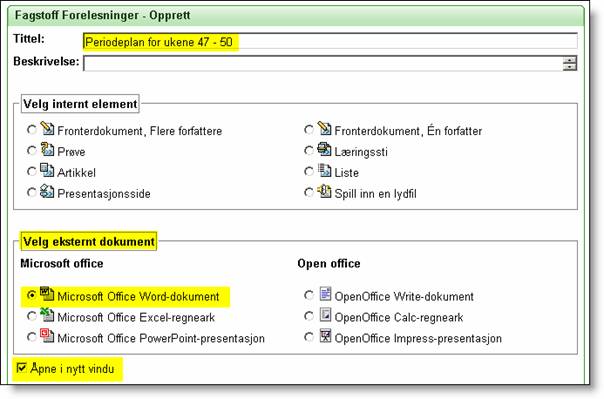Click the OpenOffice Impress-presentasjon label

click(418, 338)
